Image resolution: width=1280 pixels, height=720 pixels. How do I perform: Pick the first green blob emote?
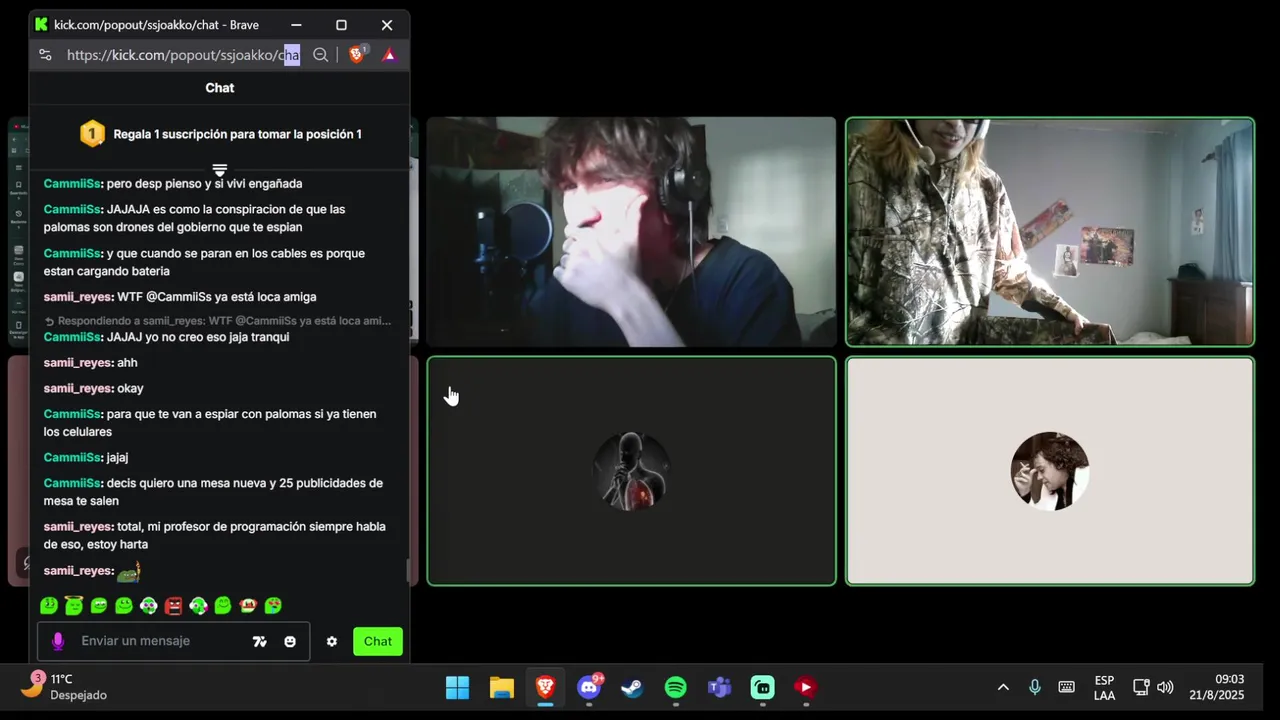(49, 605)
